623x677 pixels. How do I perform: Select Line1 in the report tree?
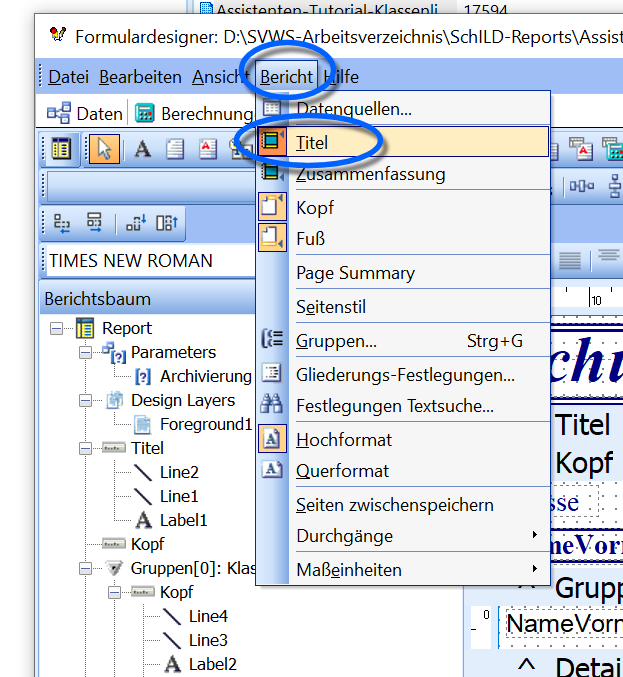(179, 497)
